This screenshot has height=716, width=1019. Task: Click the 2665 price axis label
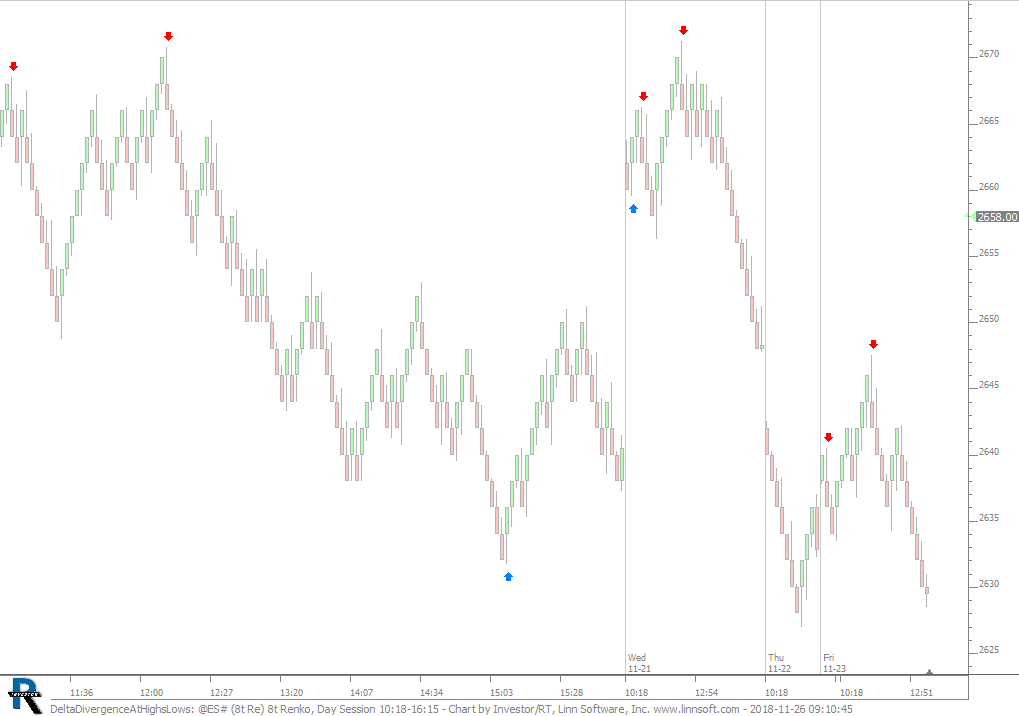coord(989,121)
